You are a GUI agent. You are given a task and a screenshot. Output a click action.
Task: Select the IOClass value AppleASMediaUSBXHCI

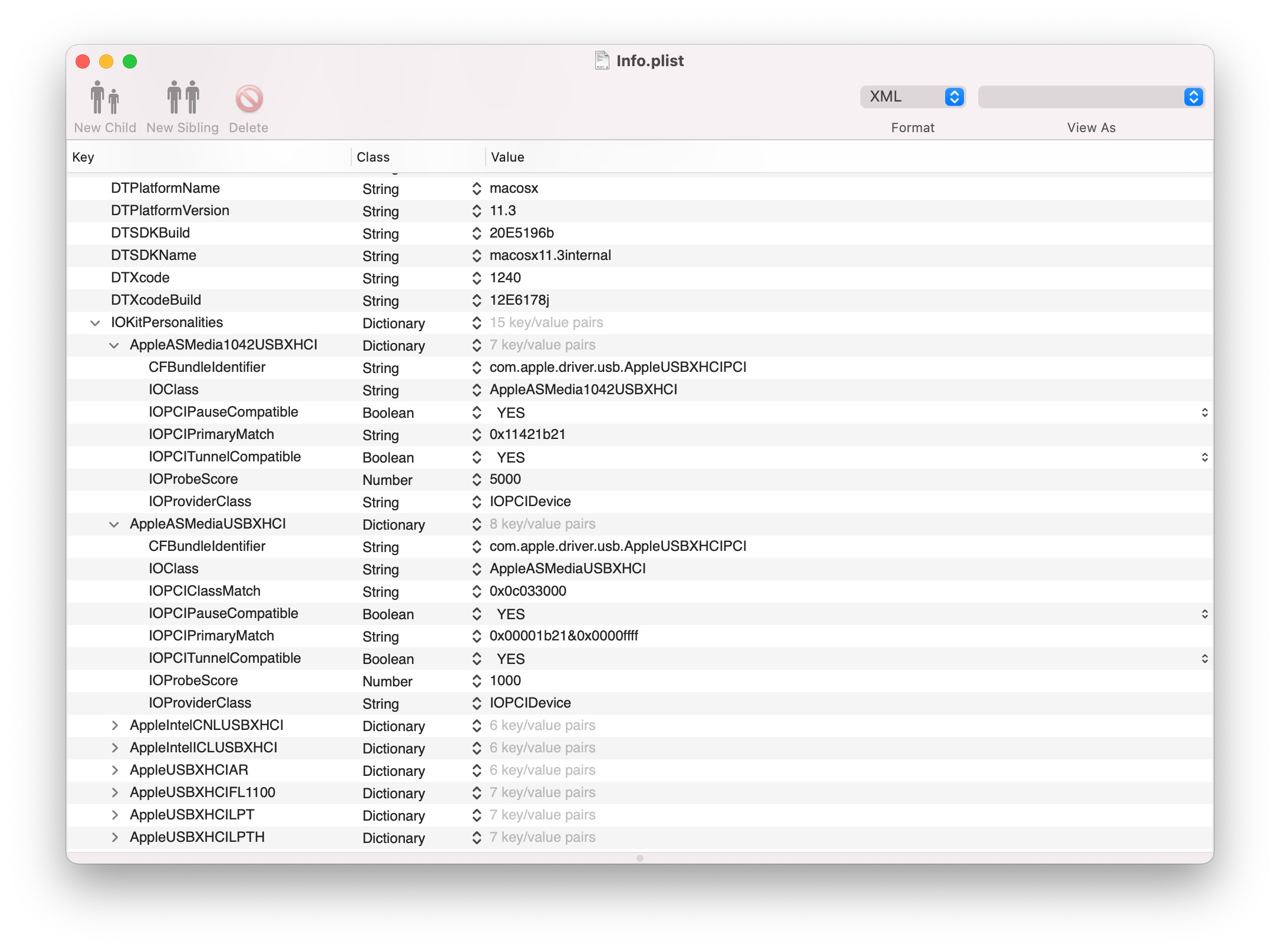[567, 569]
